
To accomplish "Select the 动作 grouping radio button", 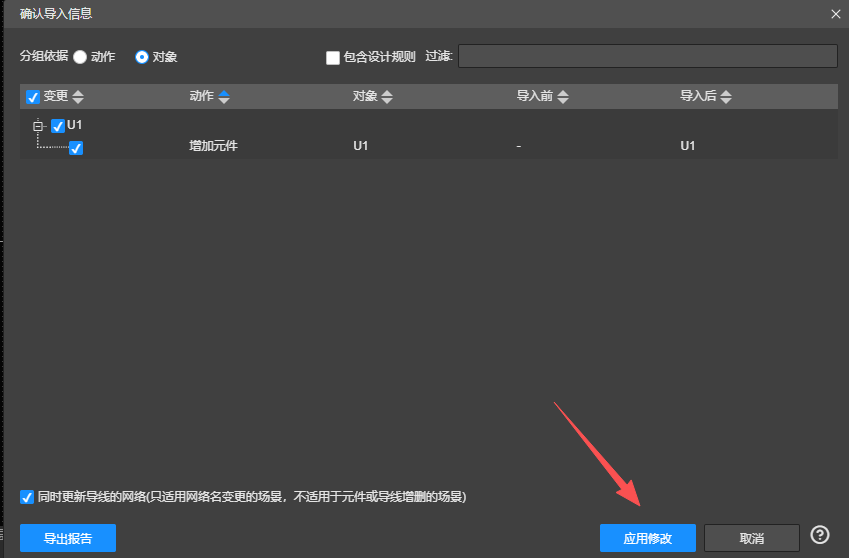I will 80,57.
